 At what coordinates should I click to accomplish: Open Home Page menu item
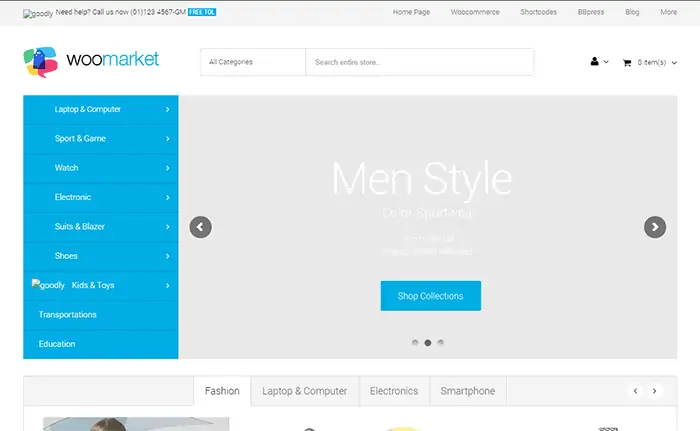(411, 12)
